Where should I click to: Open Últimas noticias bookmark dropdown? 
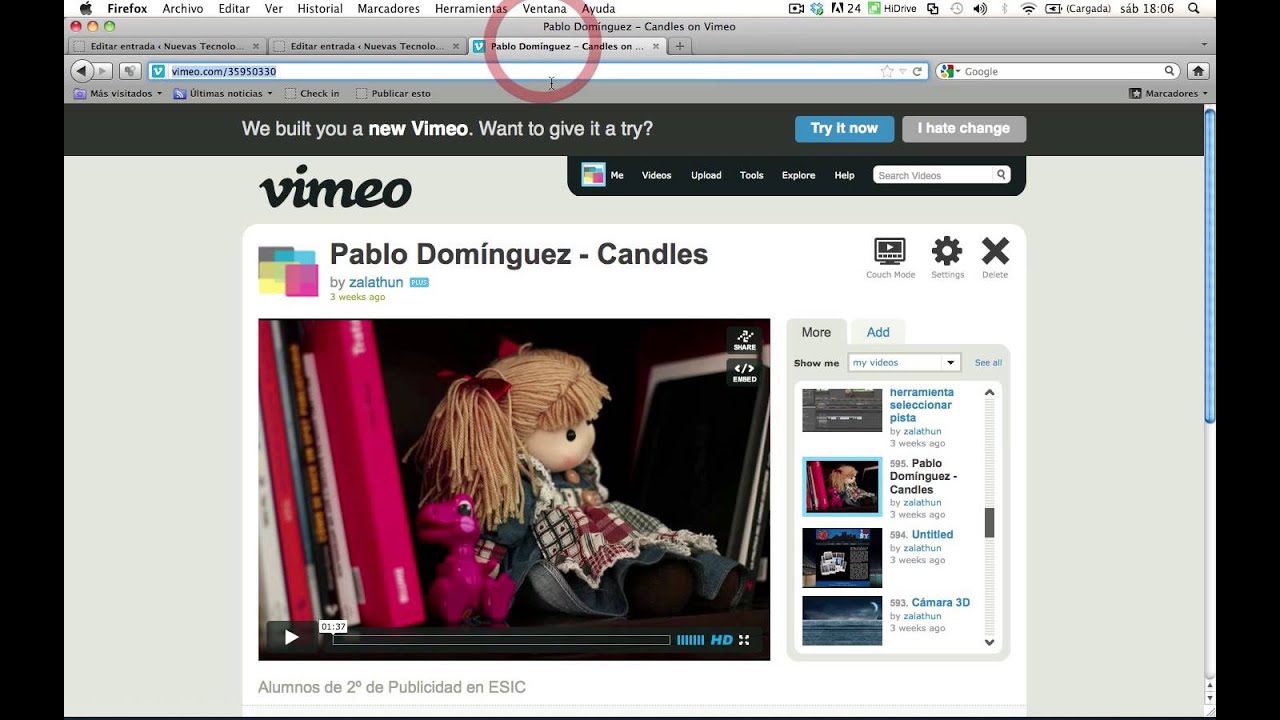(x=222, y=93)
